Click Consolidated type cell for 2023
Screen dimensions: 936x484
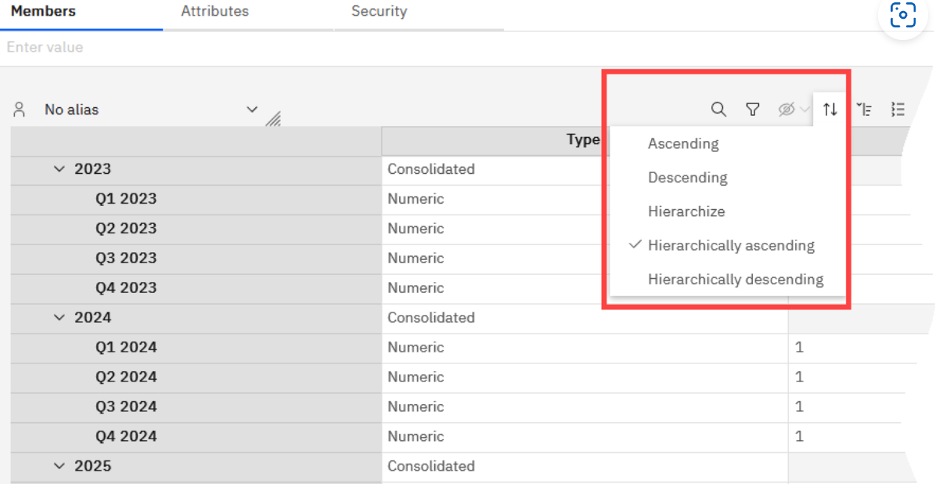(x=431, y=169)
